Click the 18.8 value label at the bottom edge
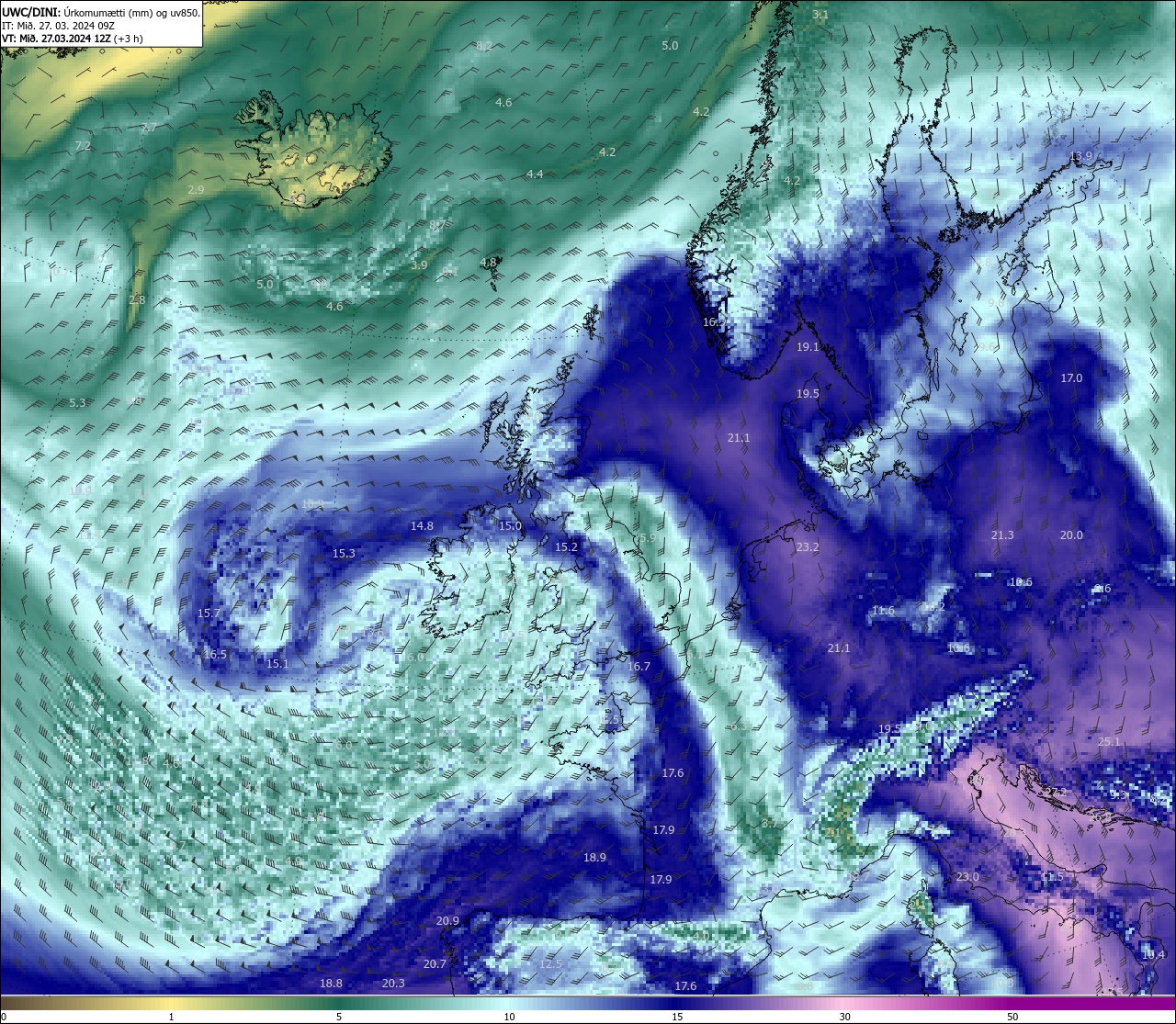Screen dimensions: 1176x1024 pos(331,984)
